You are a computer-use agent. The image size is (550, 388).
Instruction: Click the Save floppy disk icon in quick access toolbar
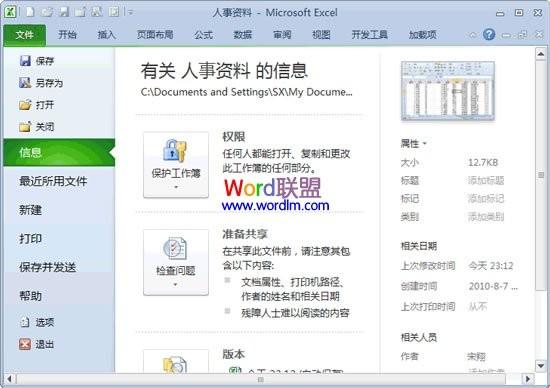coord(64,12)
